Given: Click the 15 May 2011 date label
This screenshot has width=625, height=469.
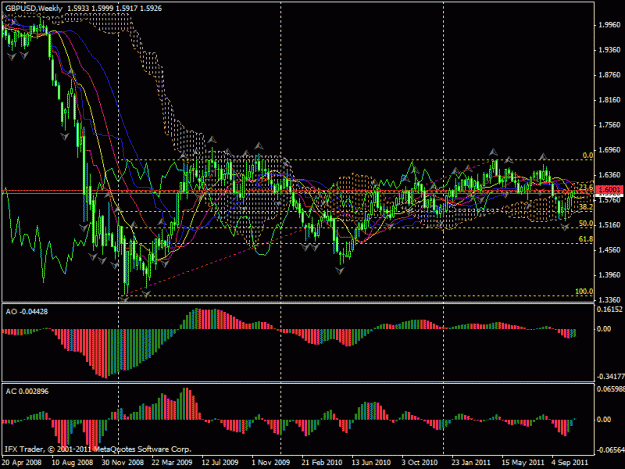Looking at the screenshot, I should [x=523, y=463].
